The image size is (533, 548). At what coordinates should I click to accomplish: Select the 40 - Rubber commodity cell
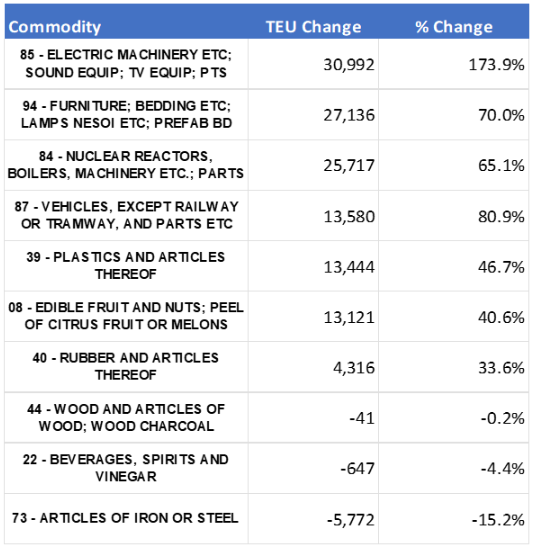click(x=126, y=367)
